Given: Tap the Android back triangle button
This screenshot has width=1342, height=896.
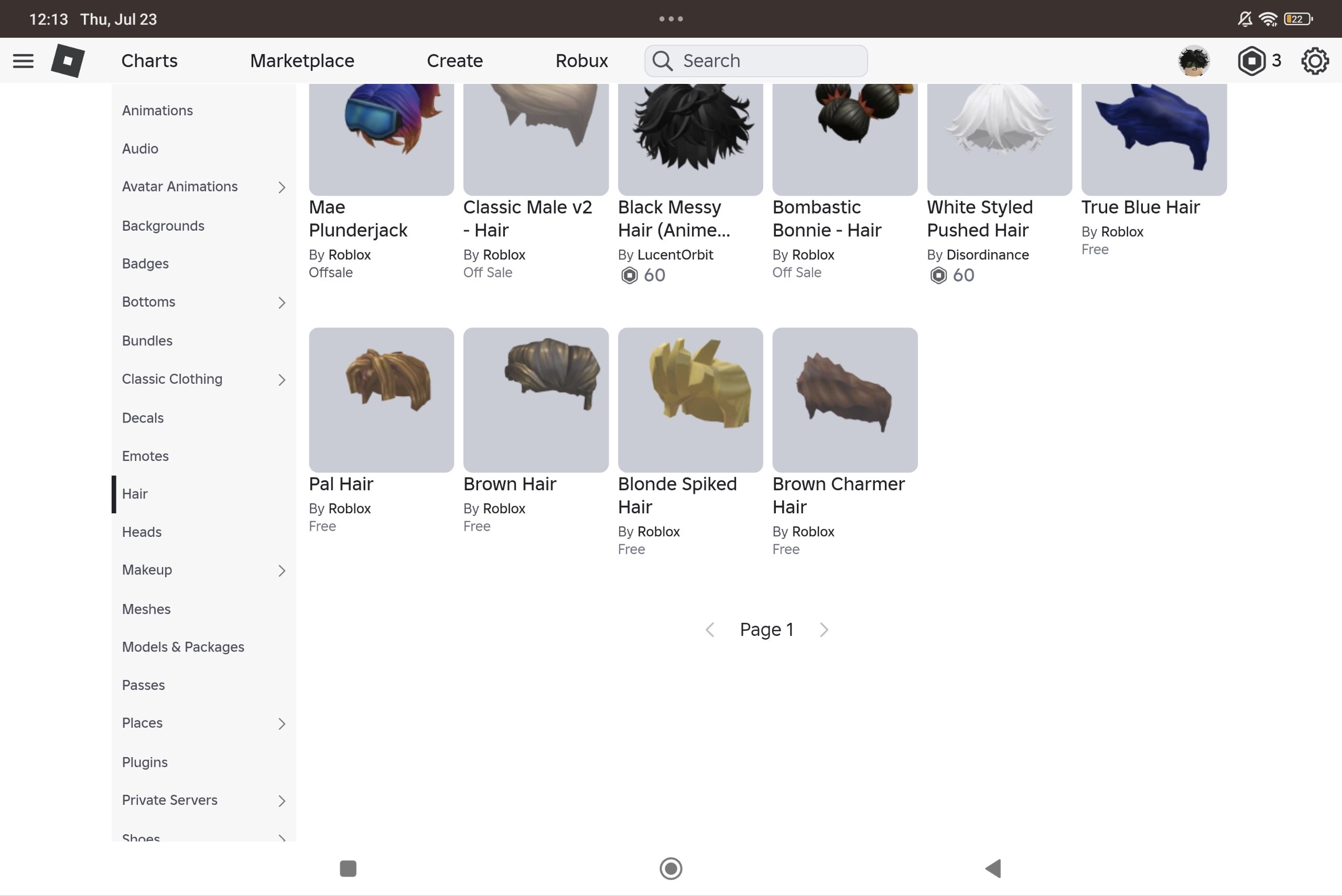Looking at the screenshot, I should click(993, 868).
